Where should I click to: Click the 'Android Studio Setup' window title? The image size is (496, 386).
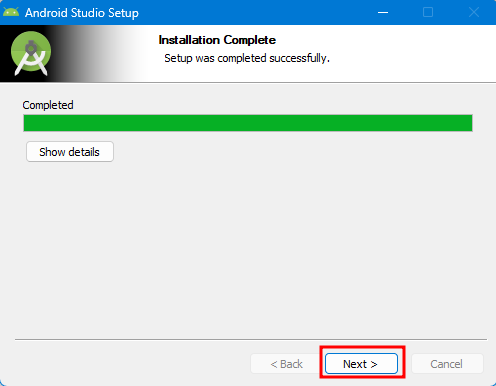(x=82, y=13)
